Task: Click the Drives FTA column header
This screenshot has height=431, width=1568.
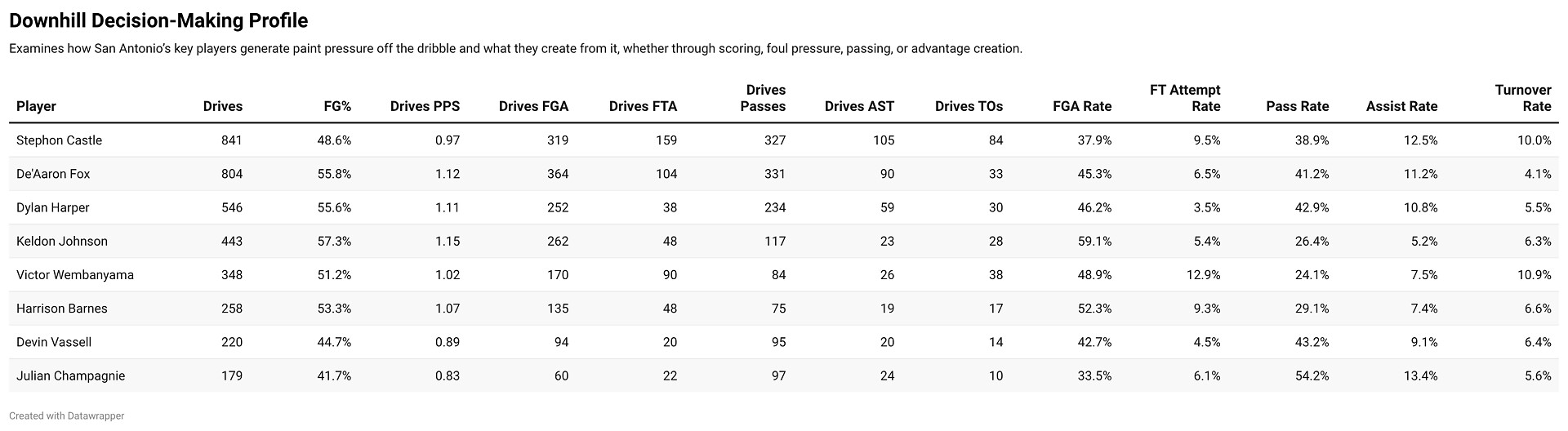Action: click(x=643, y=106)
